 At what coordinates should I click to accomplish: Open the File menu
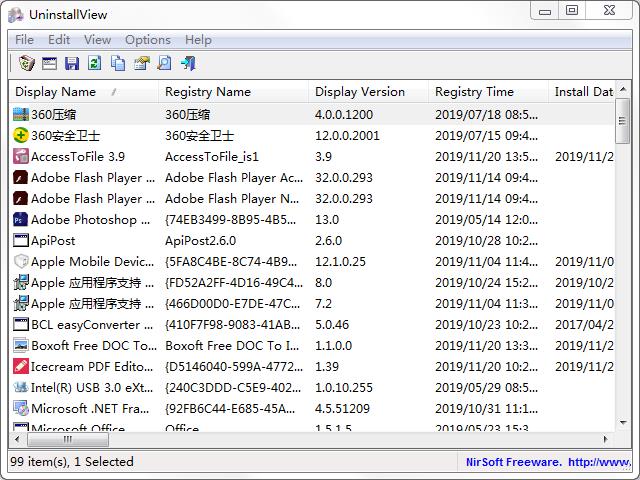point(24,40)
